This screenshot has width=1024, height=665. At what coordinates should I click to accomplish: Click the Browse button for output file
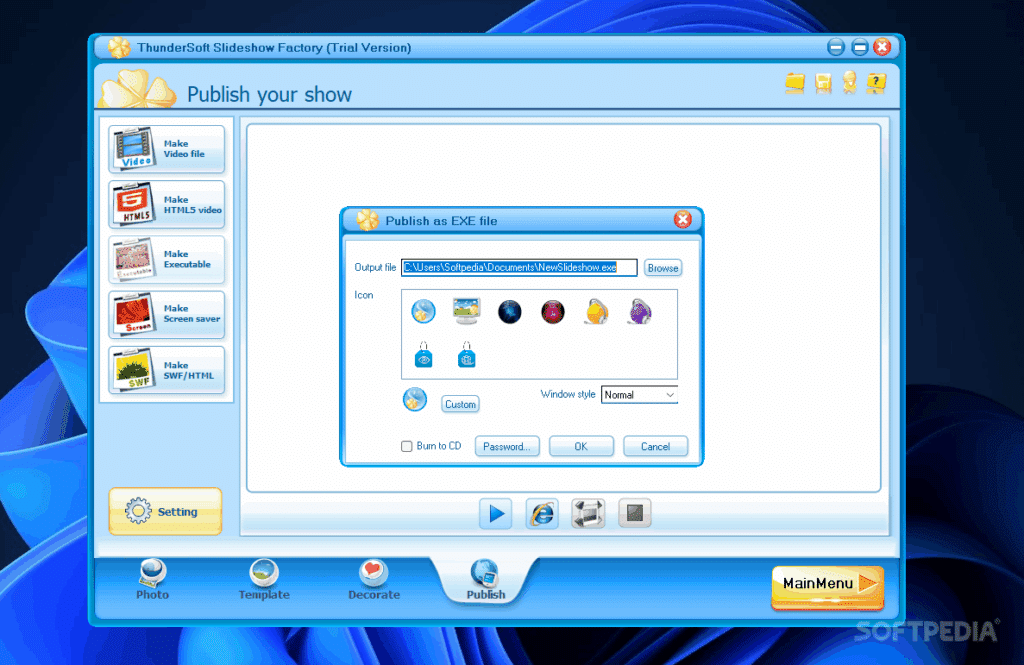662,267
